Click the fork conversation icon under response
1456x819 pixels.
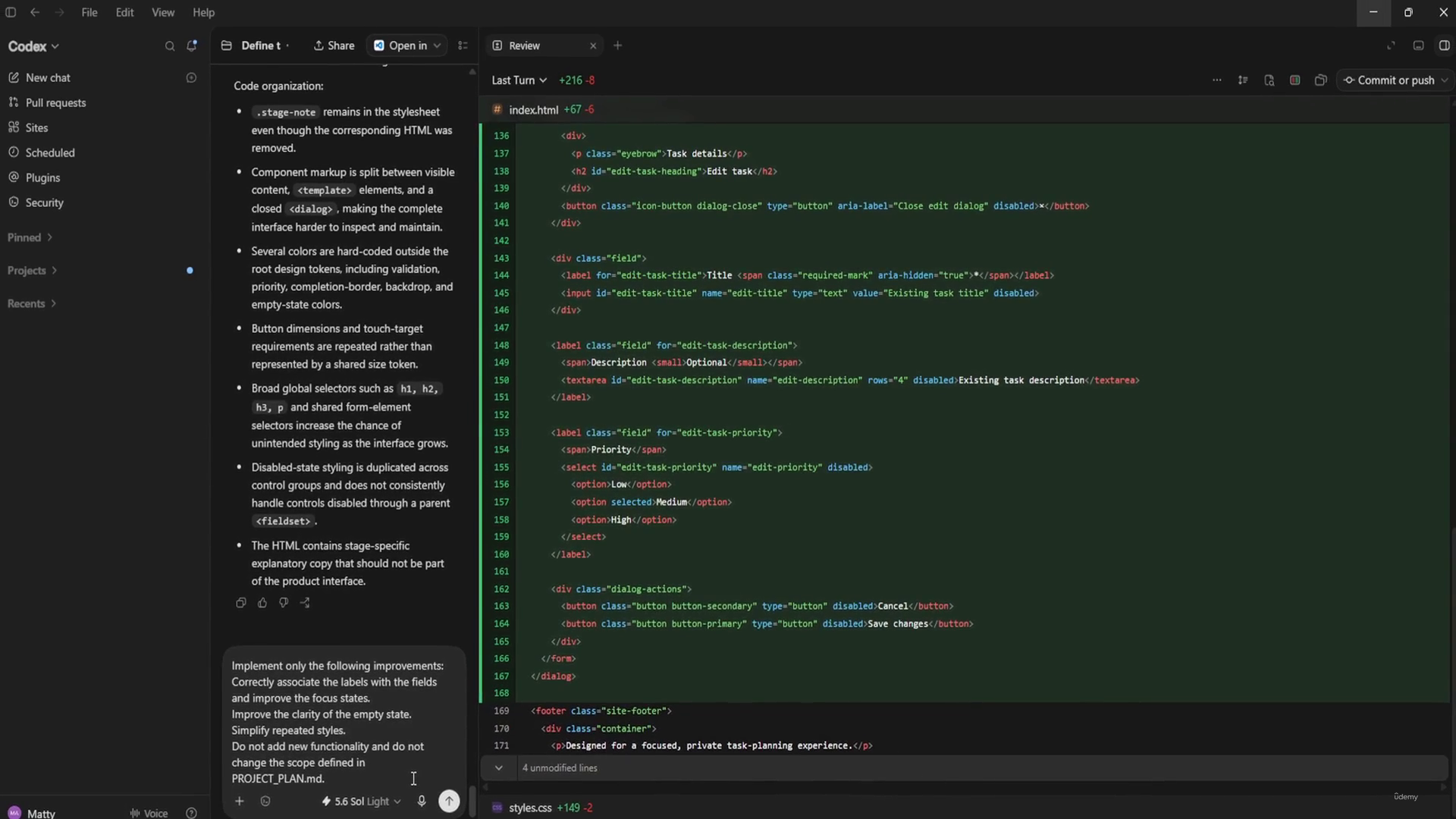(305, 603)
